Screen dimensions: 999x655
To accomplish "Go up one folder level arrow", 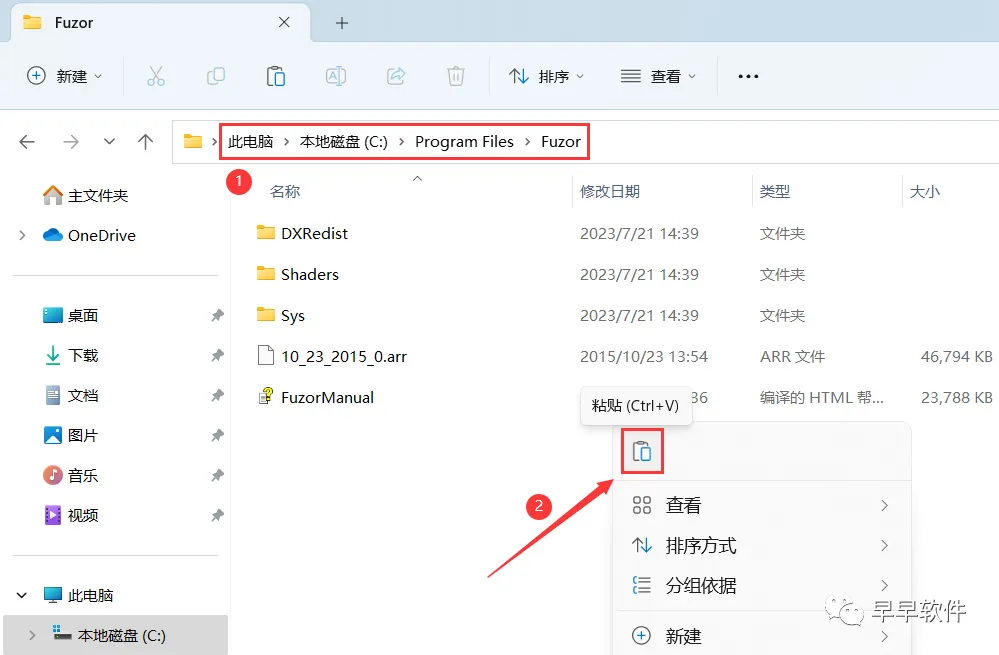I will click(x=145, y=141).
